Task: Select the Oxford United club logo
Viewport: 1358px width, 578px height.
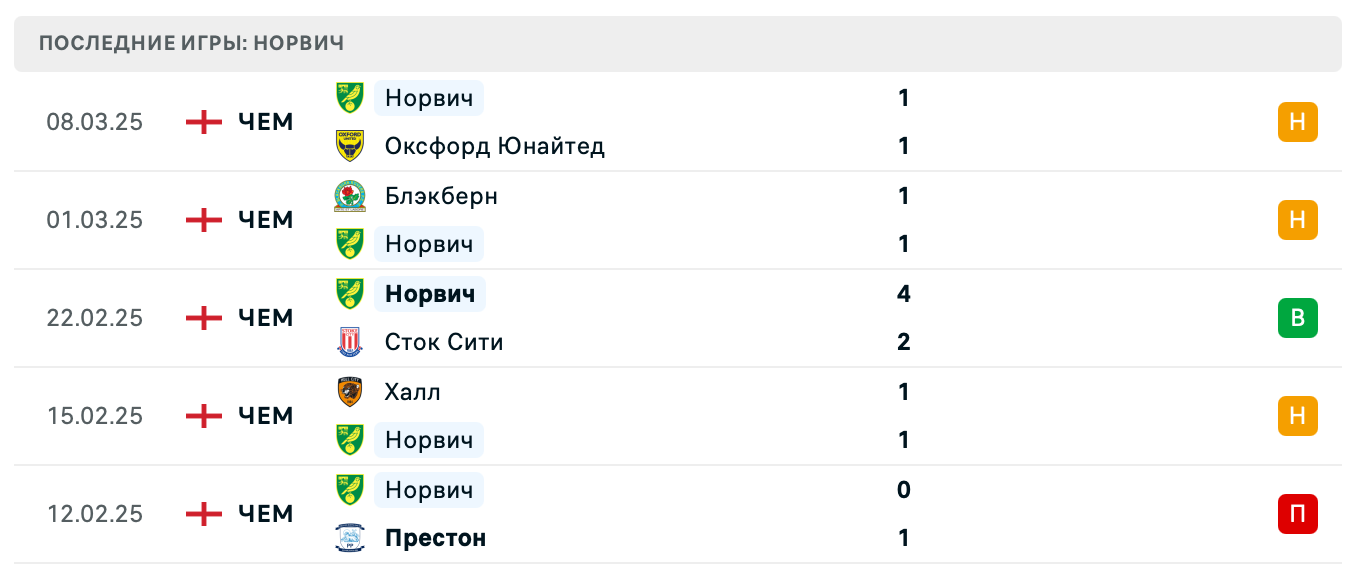Action: coord(350,145)
